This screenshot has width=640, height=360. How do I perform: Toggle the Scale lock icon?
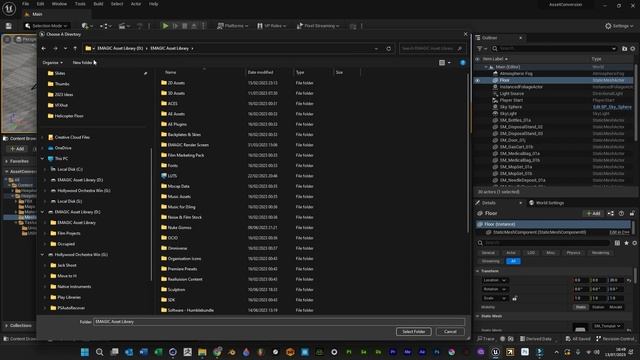[515, 298]
